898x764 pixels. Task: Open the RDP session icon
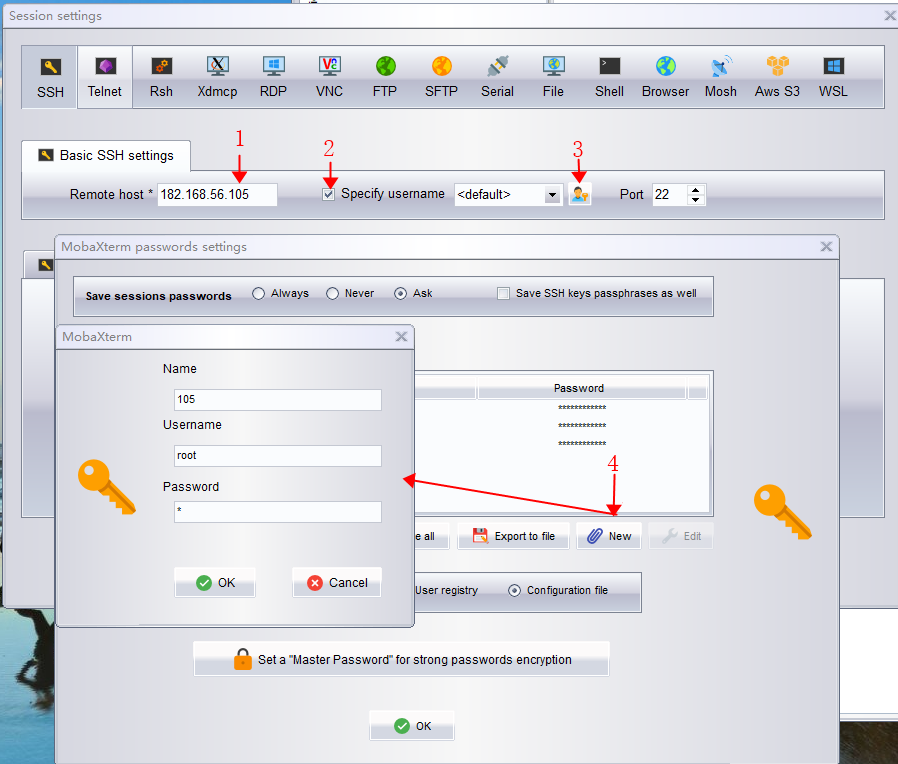pyautogui.click(x=273, y=75)
